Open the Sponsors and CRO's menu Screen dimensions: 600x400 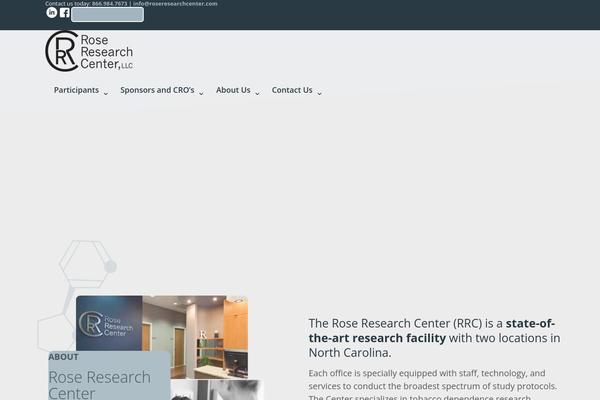(x=157, y=90)
